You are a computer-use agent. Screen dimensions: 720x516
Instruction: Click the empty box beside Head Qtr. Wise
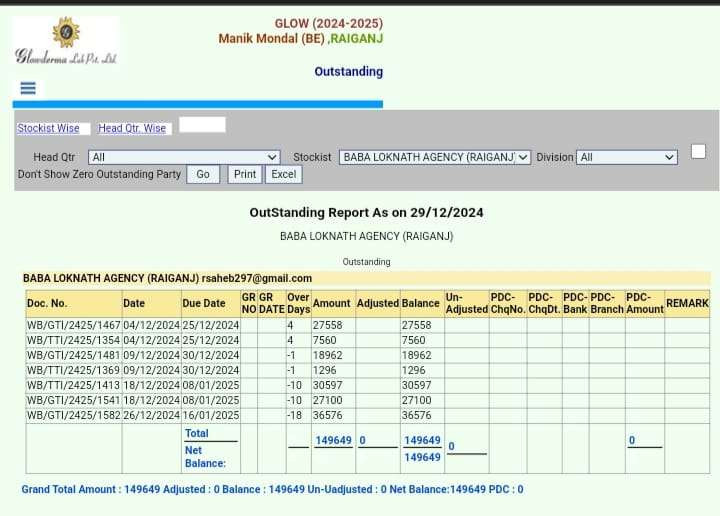tap(202, 124)
